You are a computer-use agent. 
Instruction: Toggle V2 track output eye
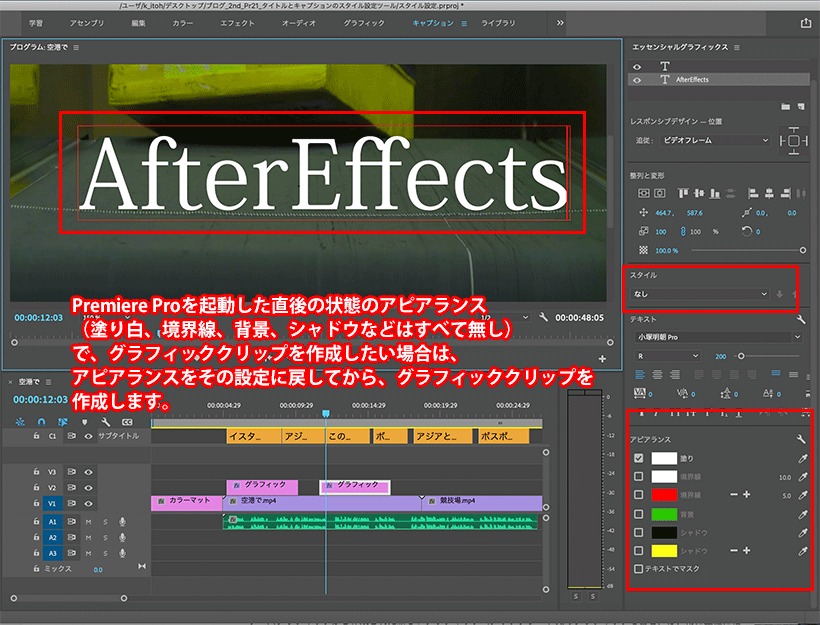click(88, 487)
